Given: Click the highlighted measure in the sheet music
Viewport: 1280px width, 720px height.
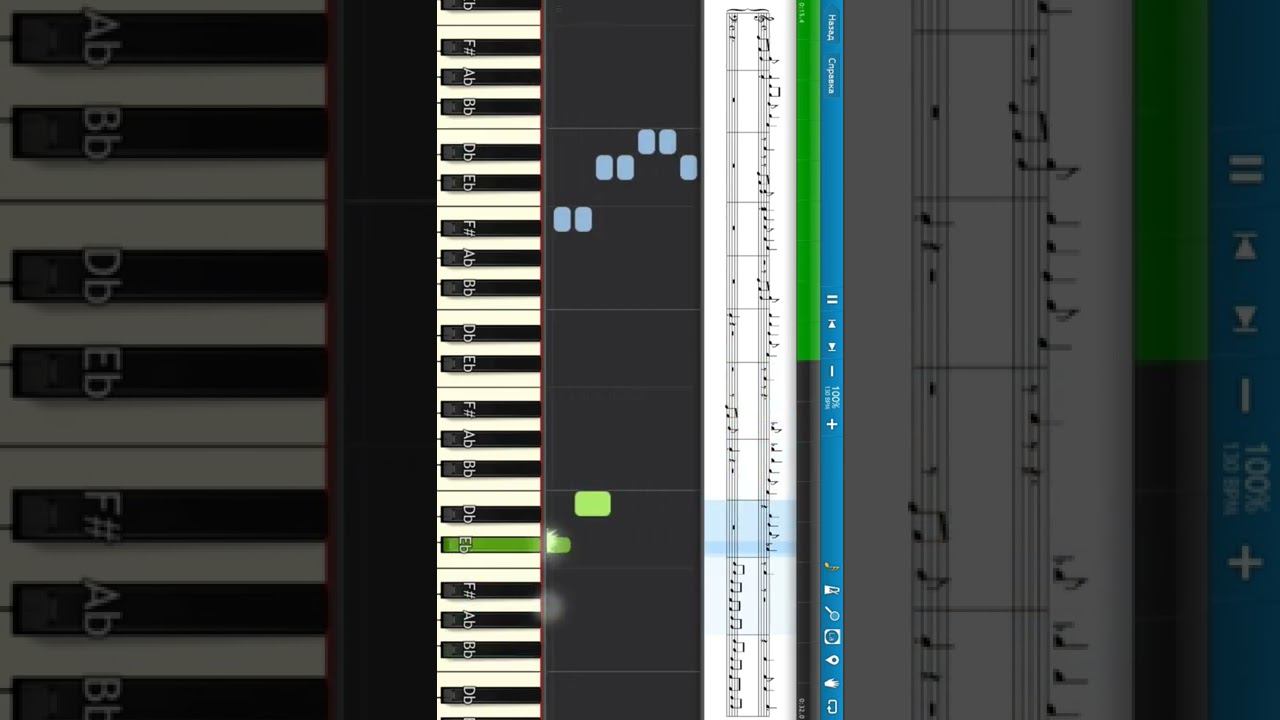Looking at the screenshot, I should point(750,528).
